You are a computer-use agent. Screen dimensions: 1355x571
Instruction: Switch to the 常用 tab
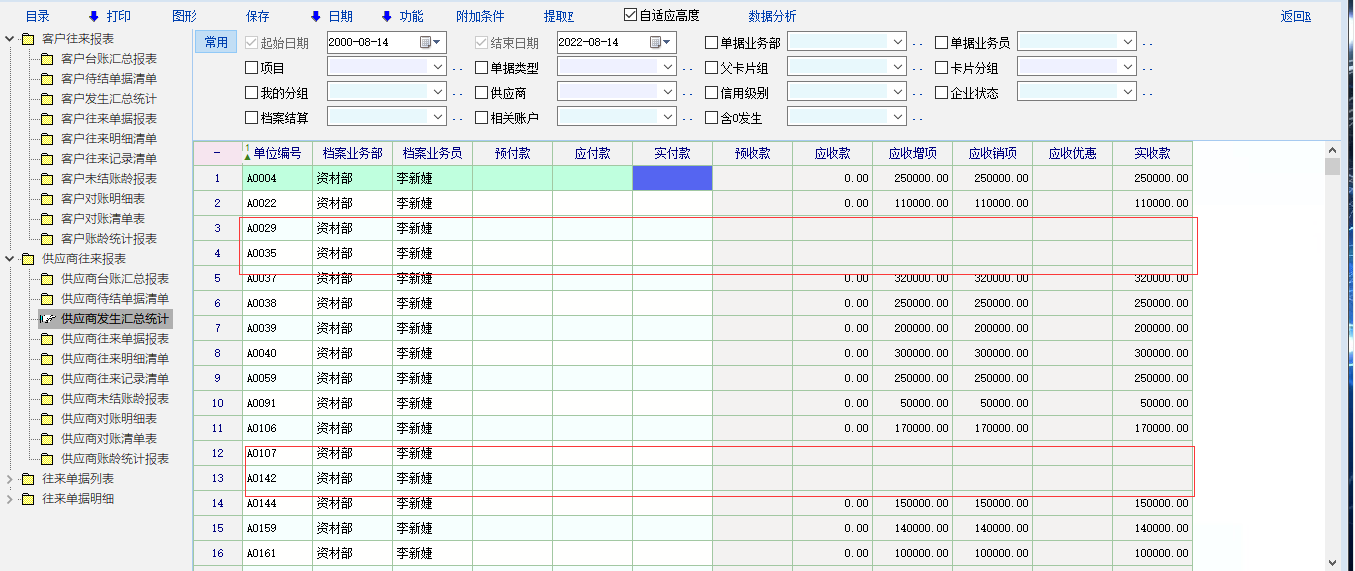[x=216, y=42]
